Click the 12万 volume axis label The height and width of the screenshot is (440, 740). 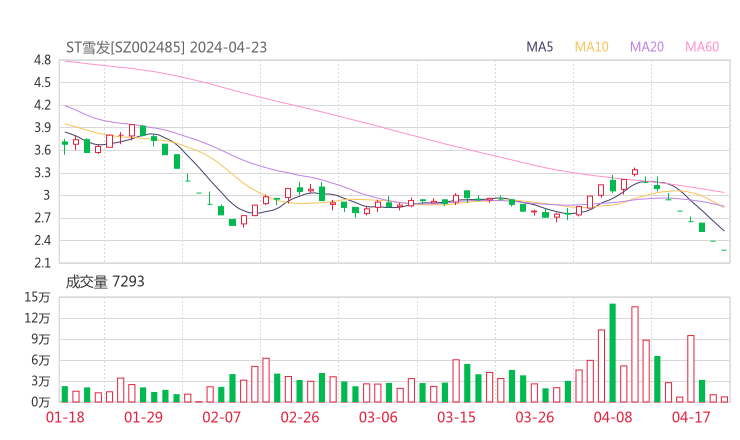coord(37,318)
